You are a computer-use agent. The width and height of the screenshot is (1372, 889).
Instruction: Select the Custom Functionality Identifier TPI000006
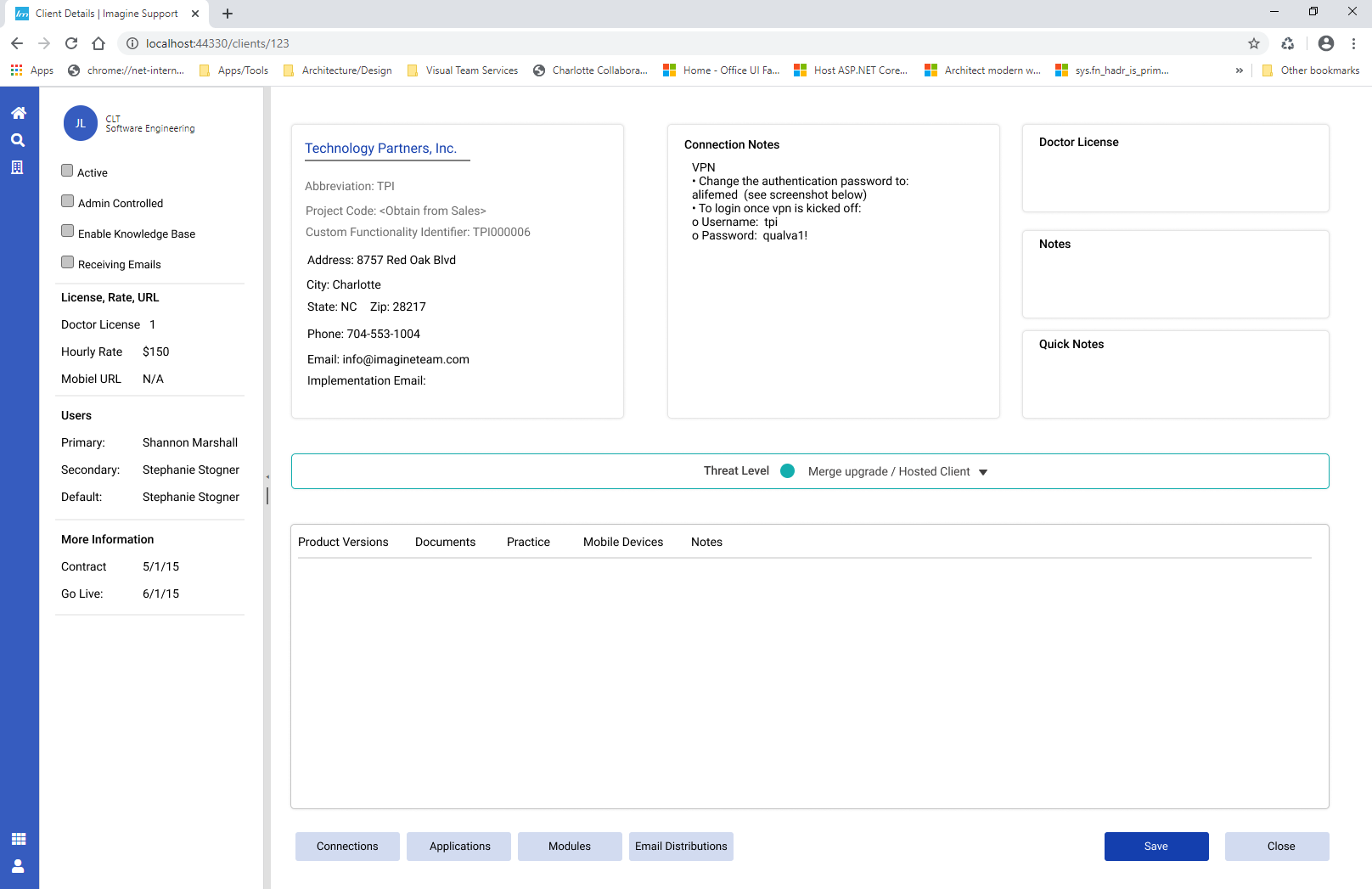point(418,232)
